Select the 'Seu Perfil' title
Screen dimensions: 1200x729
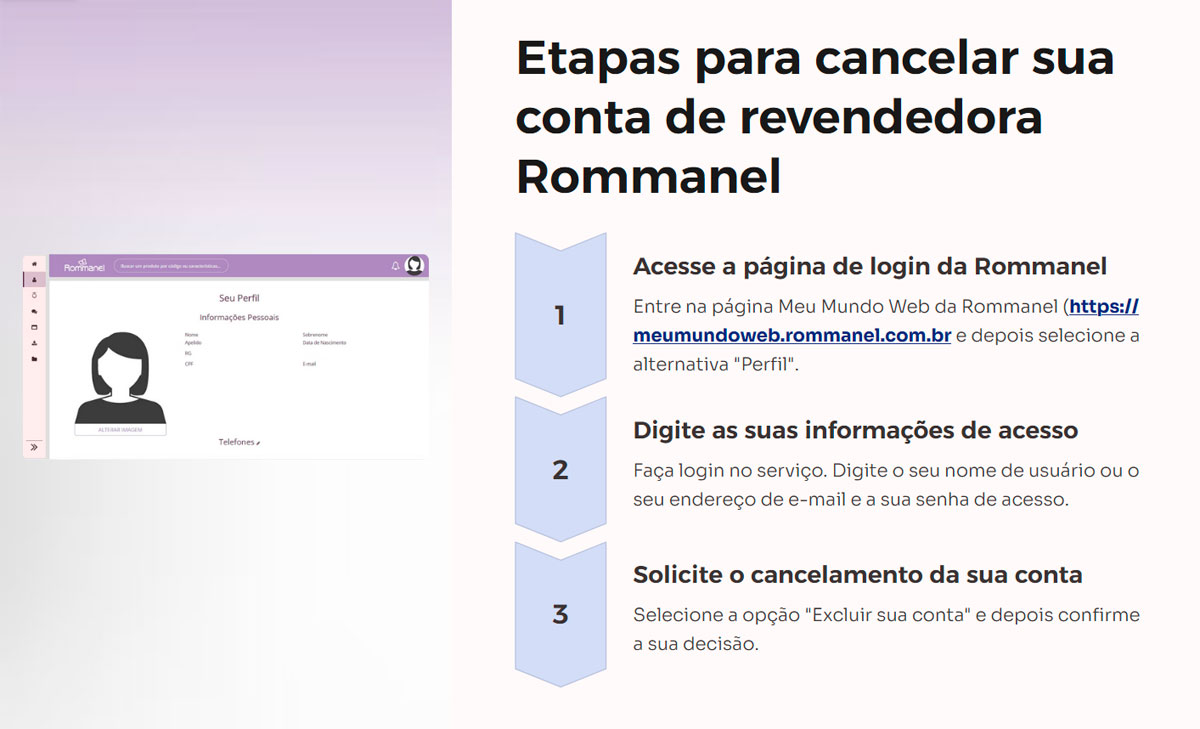click(x=239, y=298)
